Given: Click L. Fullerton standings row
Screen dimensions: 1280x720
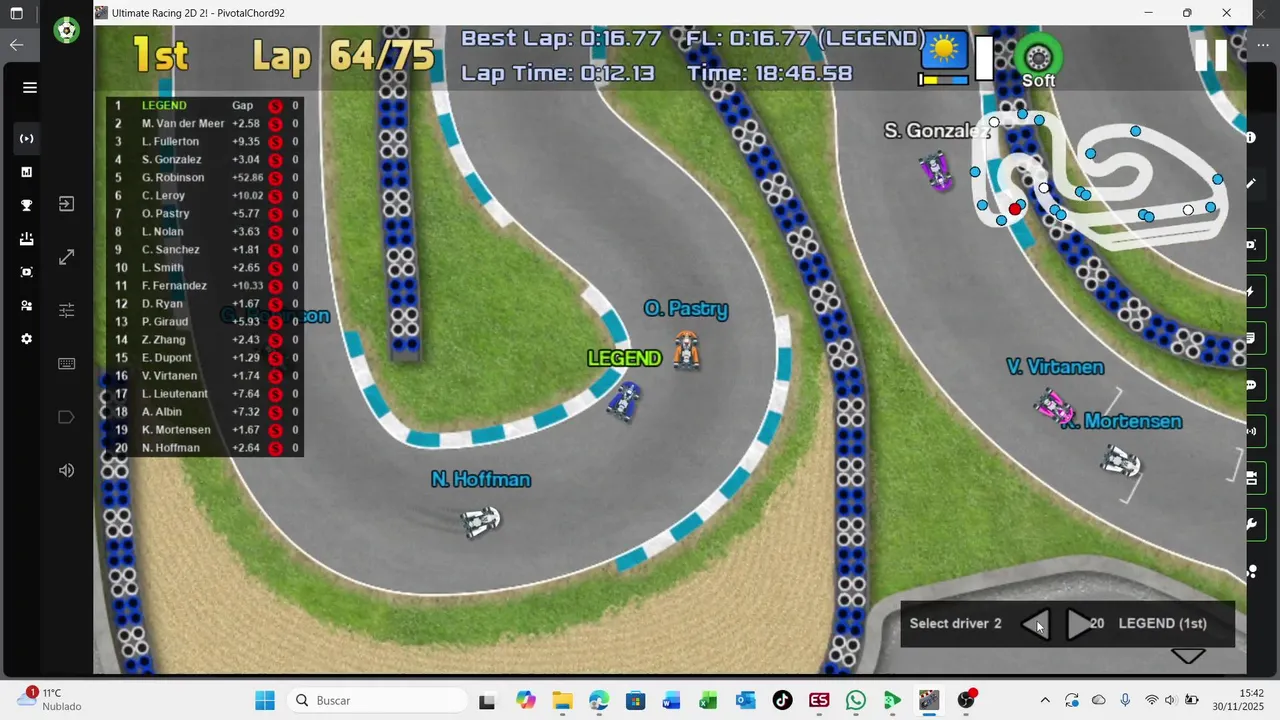Looking at the screenshot, I should click(205, 141).
